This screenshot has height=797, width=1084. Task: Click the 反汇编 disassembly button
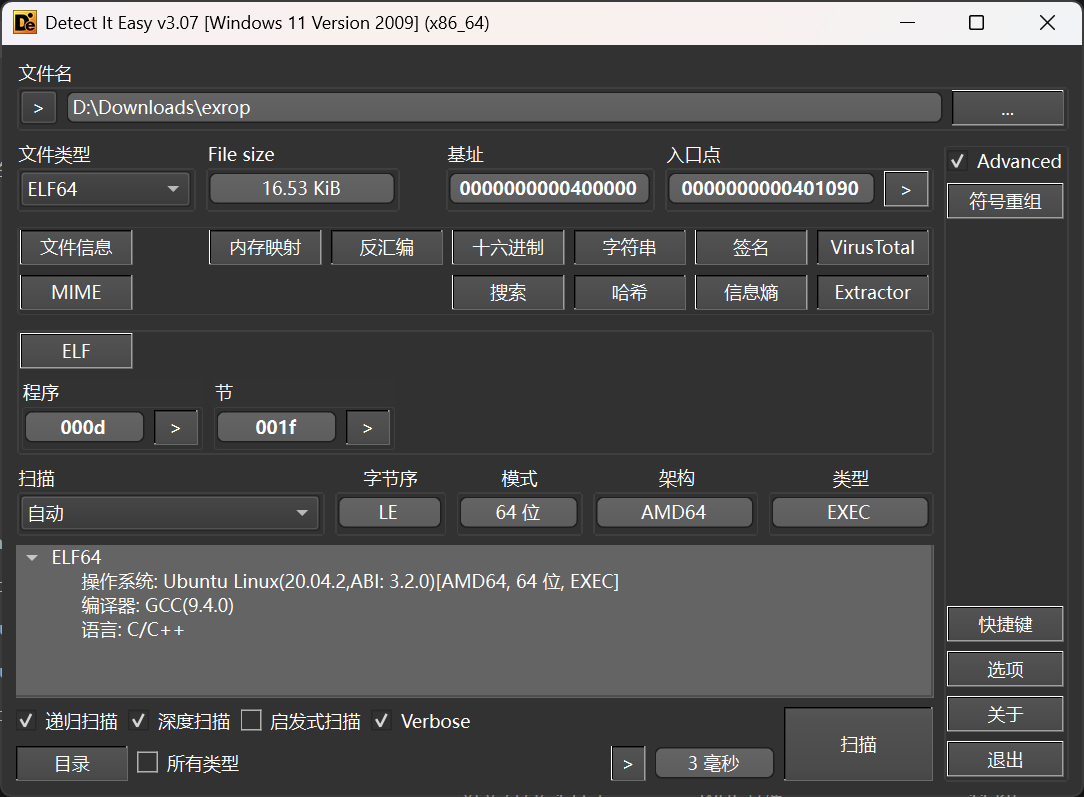386,248
